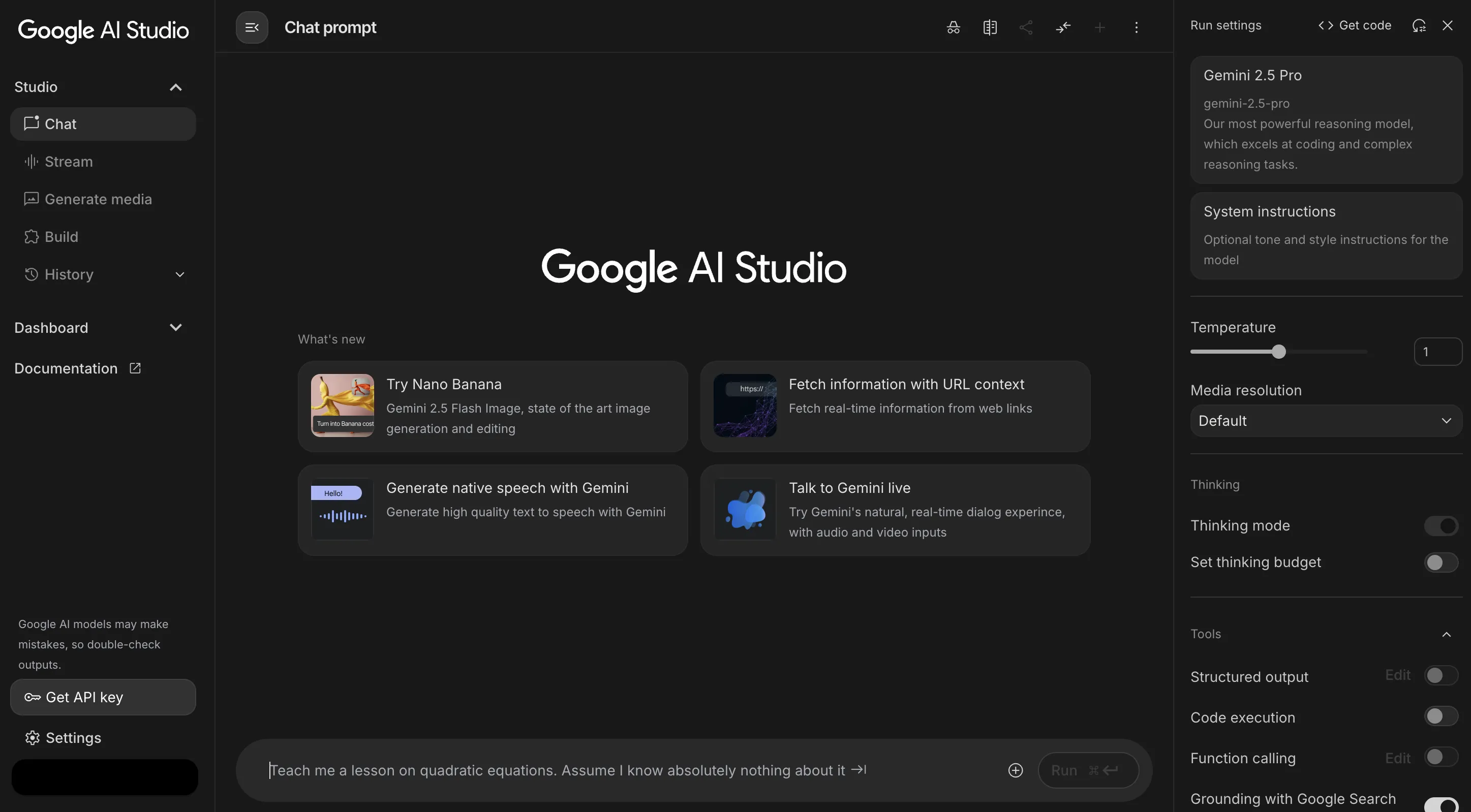The image size is (1471, 812).
Task: Collapse the left navigation sidebar
Action: [251, 27]
